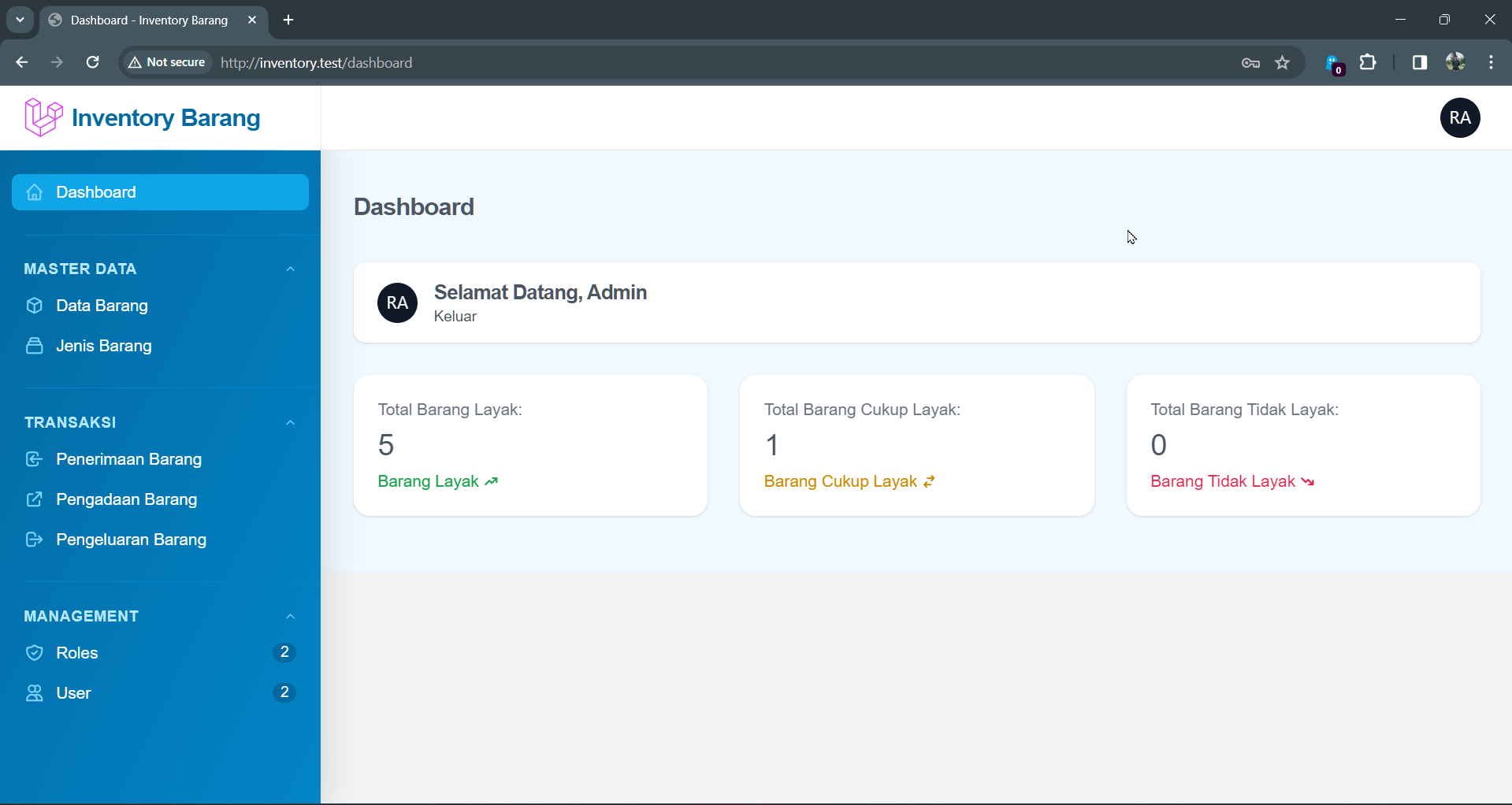Open the Jenis Barang menu item
This screenshot has height=805, width=1512.
pos(160,346)
